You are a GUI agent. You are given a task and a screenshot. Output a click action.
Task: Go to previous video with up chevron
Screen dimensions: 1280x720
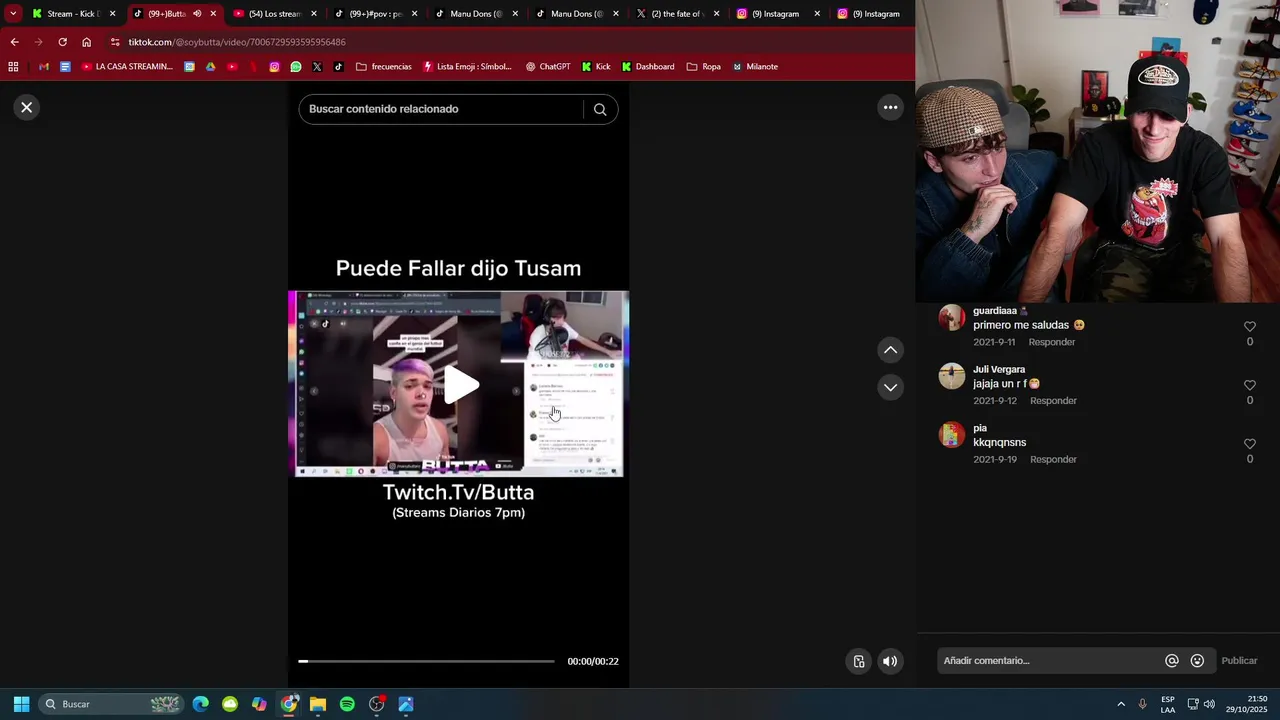click(890, 350)
